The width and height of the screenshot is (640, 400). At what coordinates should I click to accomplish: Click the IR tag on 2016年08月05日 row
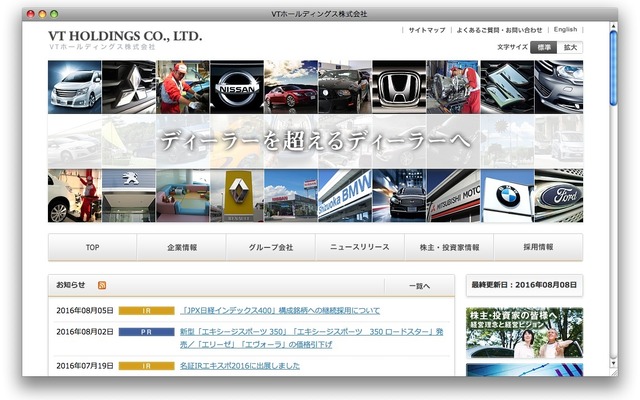click(x=147, y=311)
